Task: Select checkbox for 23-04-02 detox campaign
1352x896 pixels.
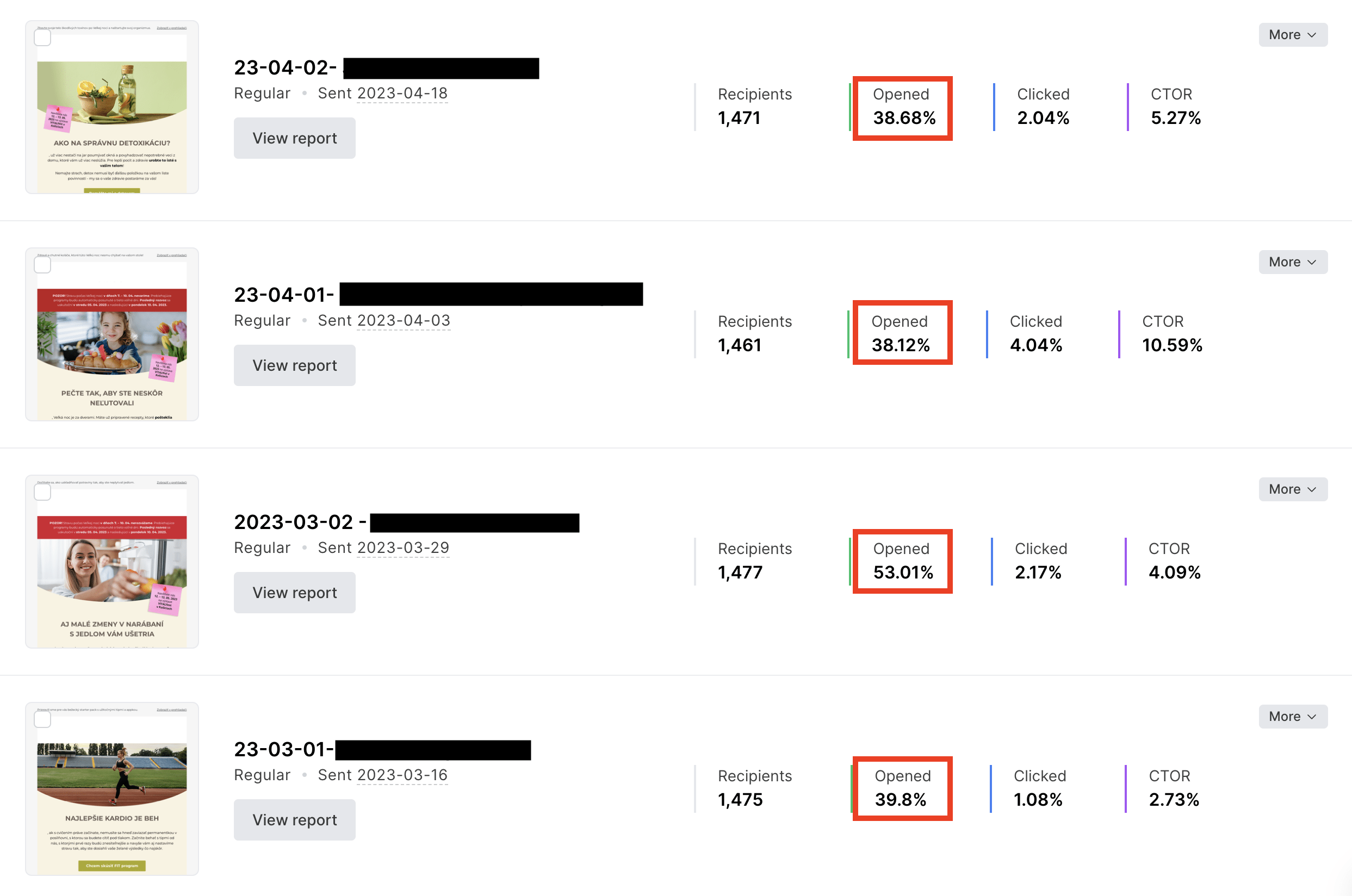Action: coord(42,38)
